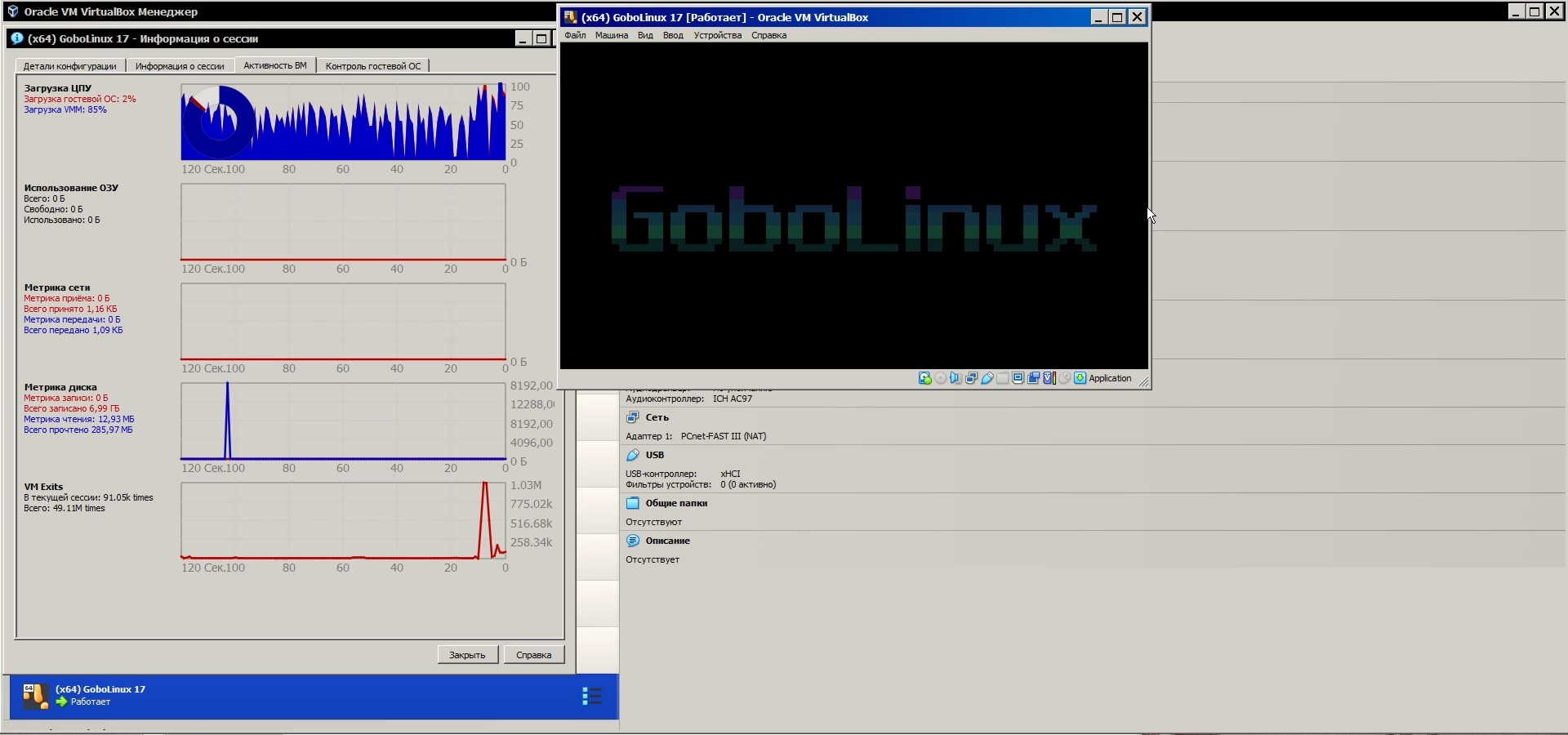1568x735 pixels.
Task: Click the 'ICH AC97' audio controller text
Action: (733, 399)
